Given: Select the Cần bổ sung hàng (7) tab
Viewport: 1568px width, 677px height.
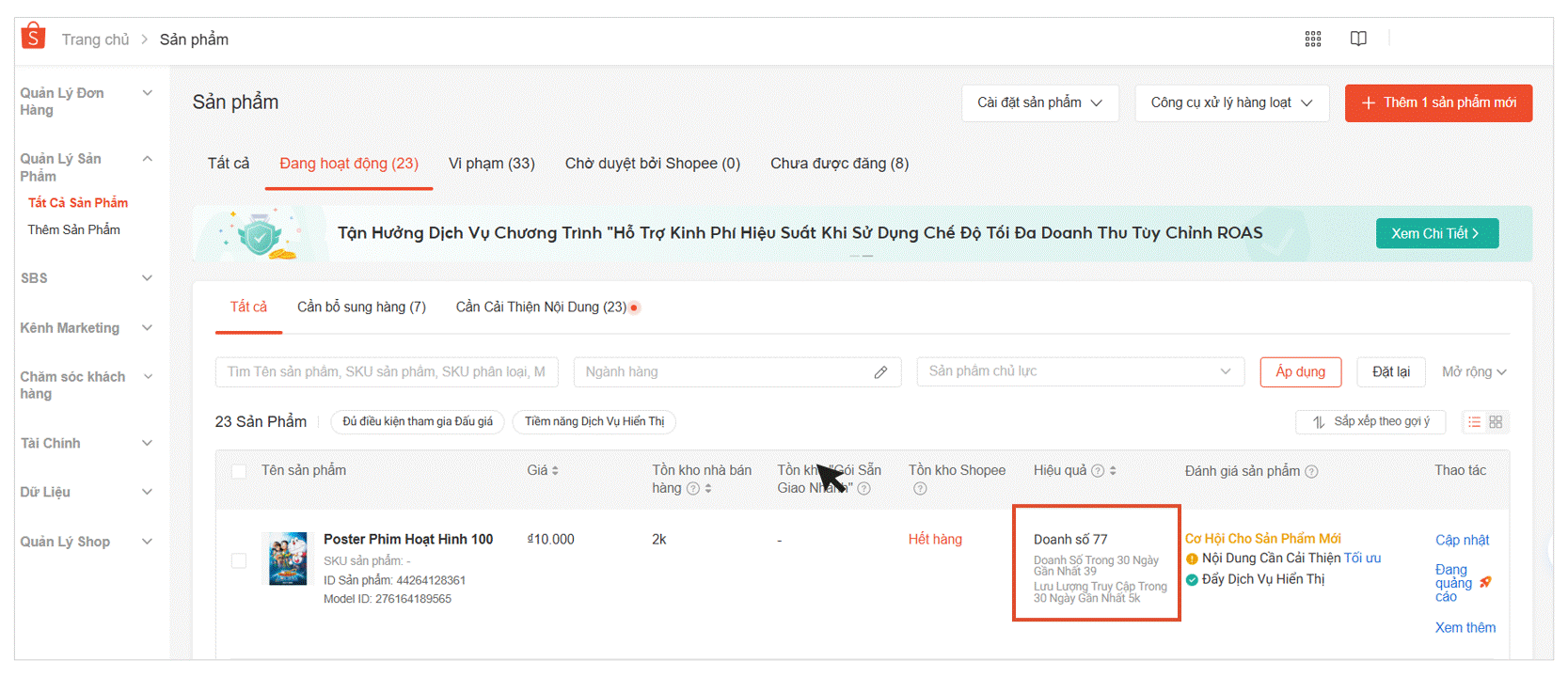Looking at the screenshot, I should click(361, 307).
